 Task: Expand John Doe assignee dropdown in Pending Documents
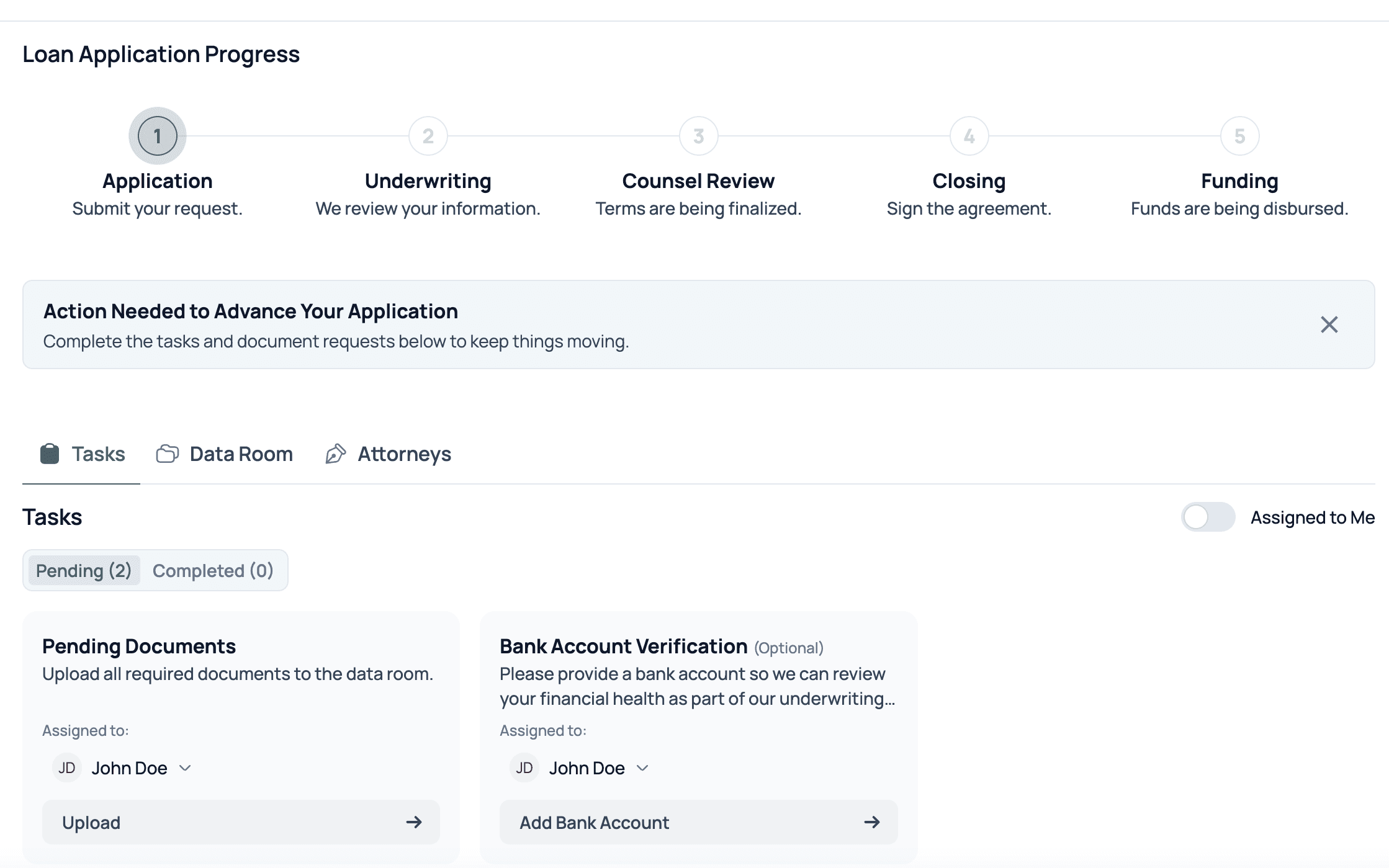185,768
